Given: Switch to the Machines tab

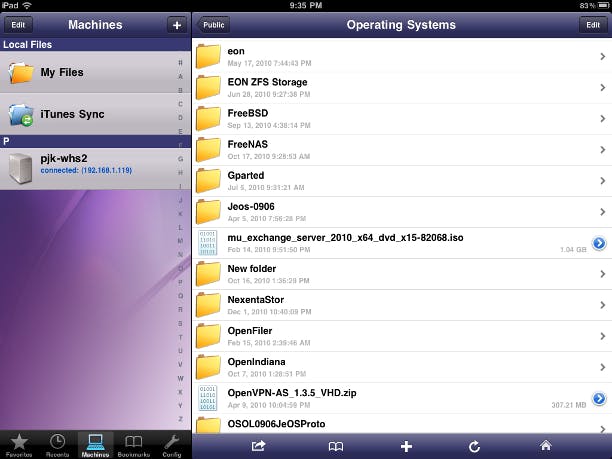Looking at the screenshot, I should [95, 445].
